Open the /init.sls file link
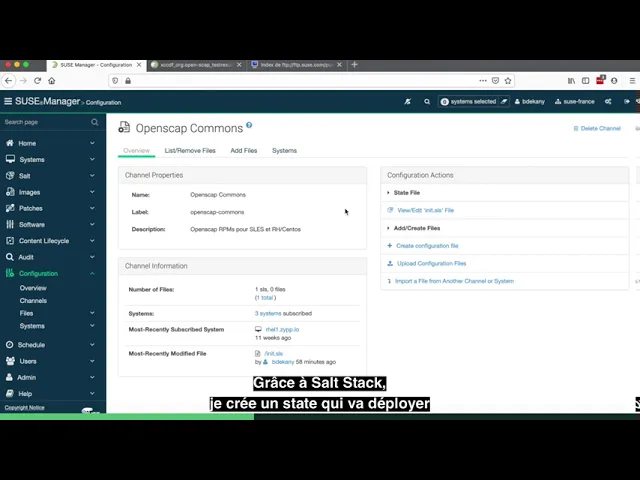This screenshot has width=640, height=480. (273, 353)
